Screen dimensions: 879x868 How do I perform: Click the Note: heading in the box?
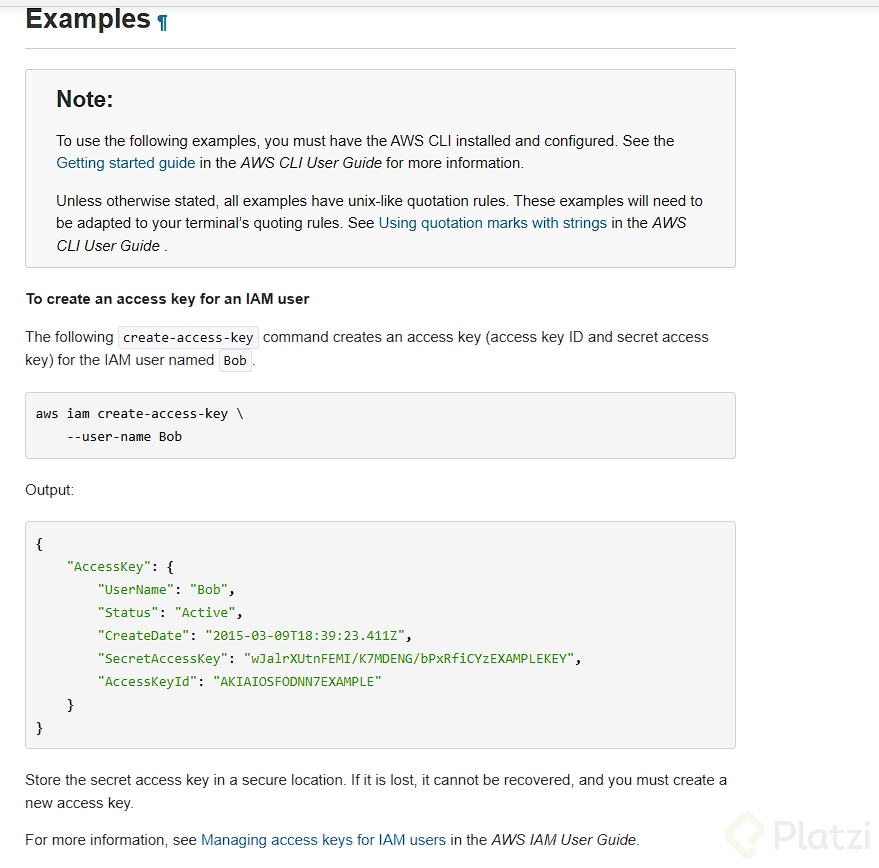click(85, 99)
